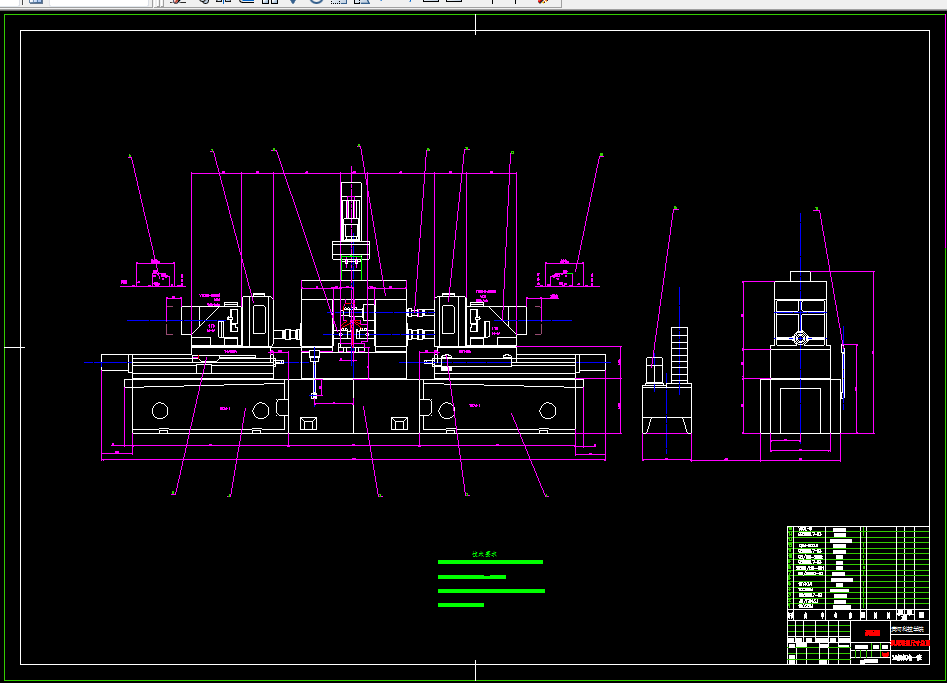The image size is (947, 683).
Task: Select the side view of the machine on the right
Action: (801, 353)
